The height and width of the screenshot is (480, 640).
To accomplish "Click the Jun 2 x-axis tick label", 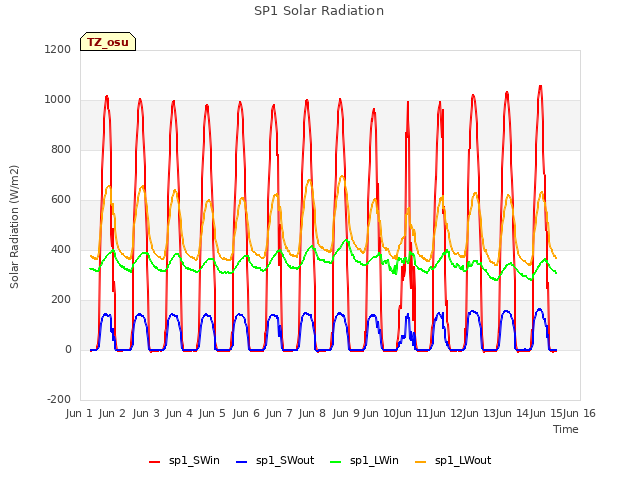I will pyautogui.click(x=112, y=413).
